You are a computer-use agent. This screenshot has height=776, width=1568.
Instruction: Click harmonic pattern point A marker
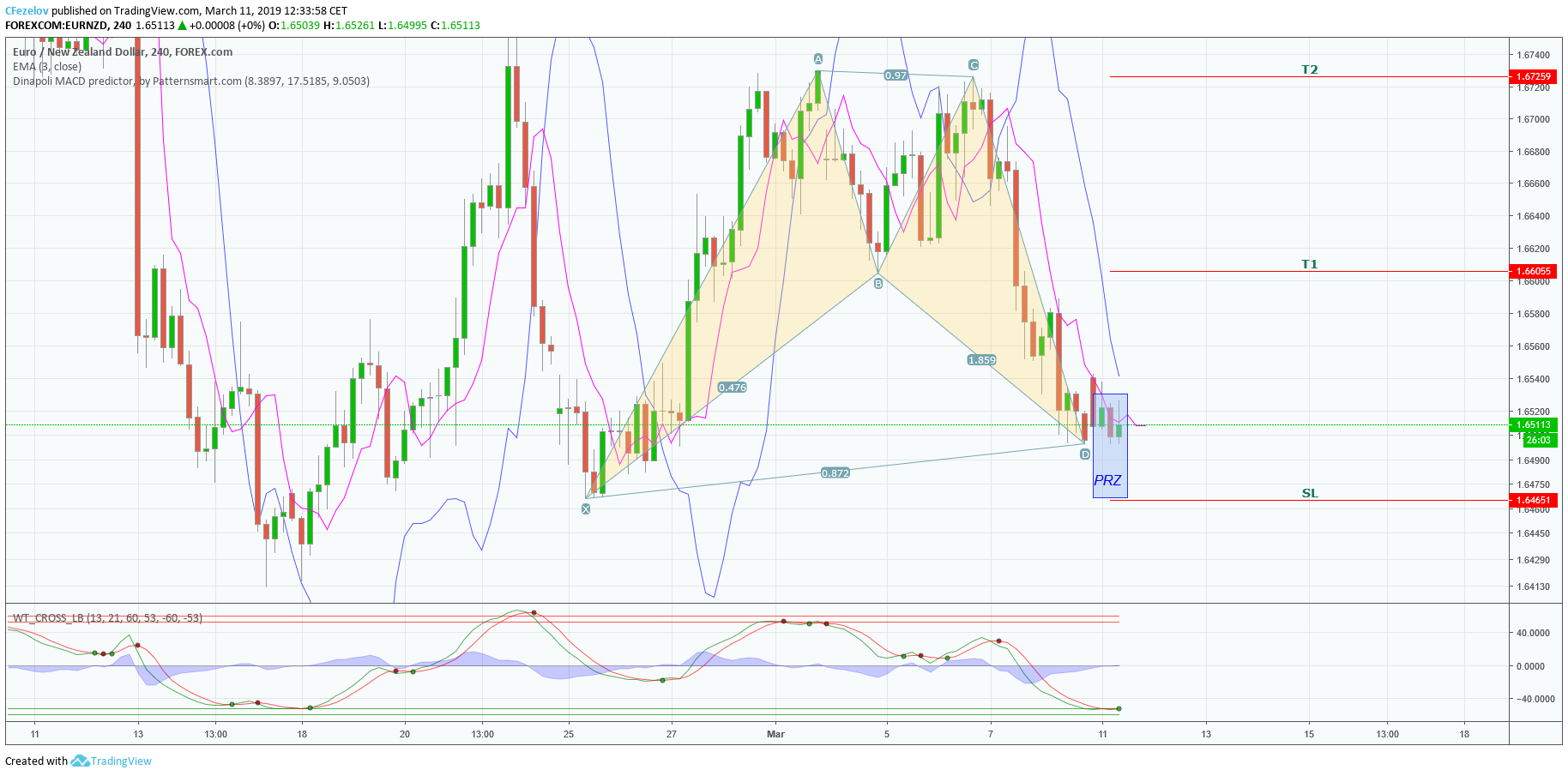(818, 59)
